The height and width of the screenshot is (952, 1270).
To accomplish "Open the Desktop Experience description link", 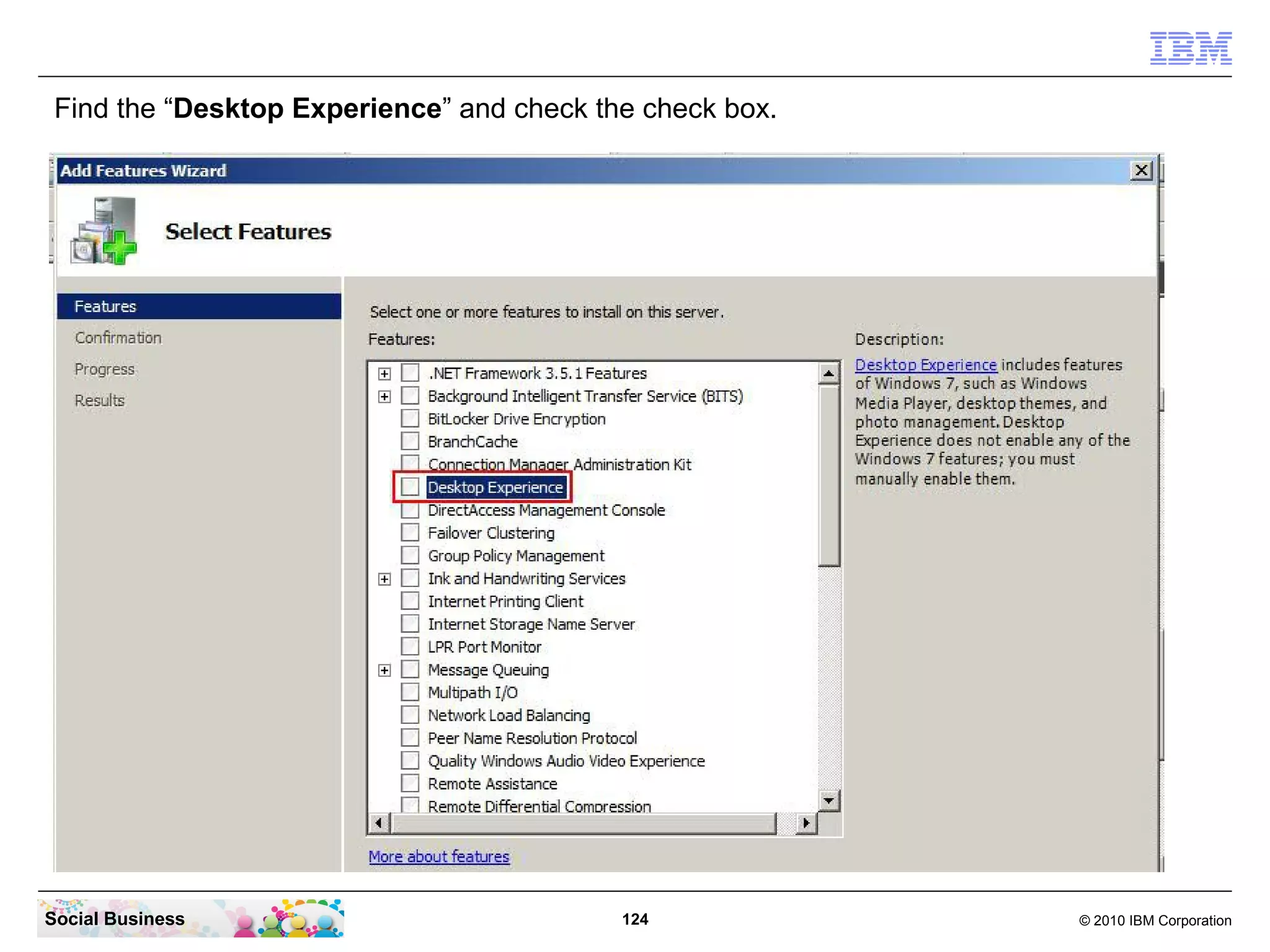I will click(926, 365).
